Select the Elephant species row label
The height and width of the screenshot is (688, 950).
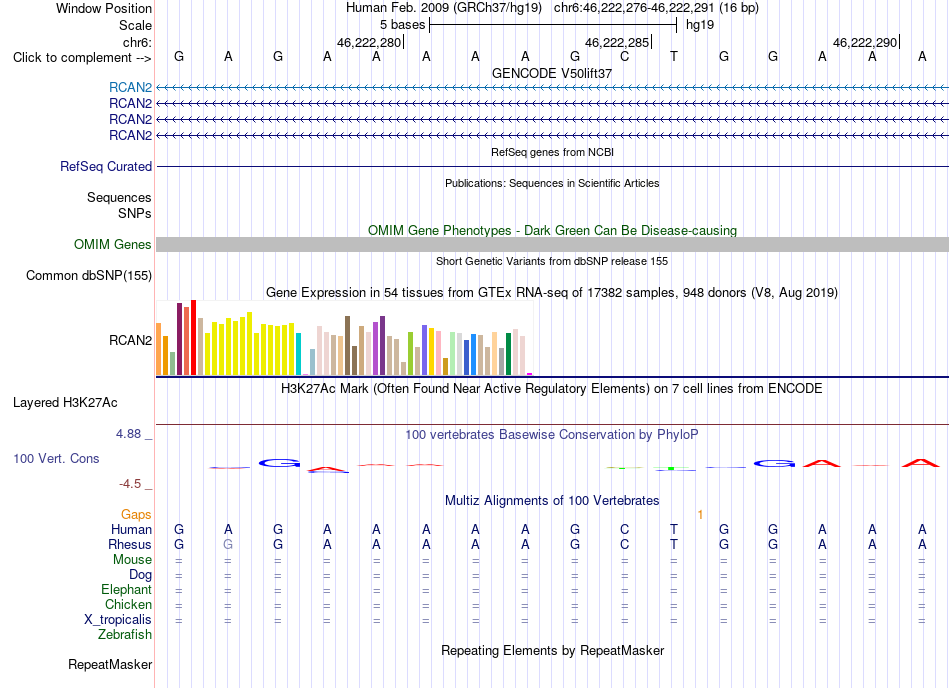(127, 589)
